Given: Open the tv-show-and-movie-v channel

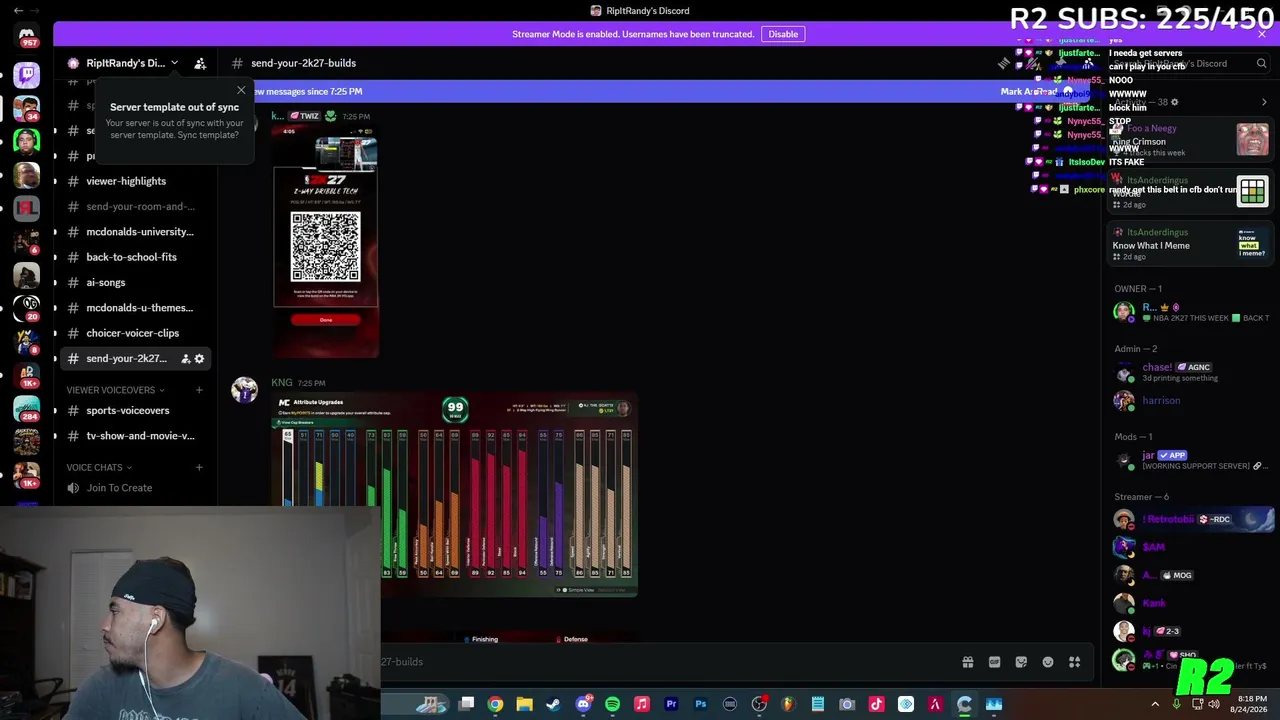Looking at the screenshot, I should [135, 436].
